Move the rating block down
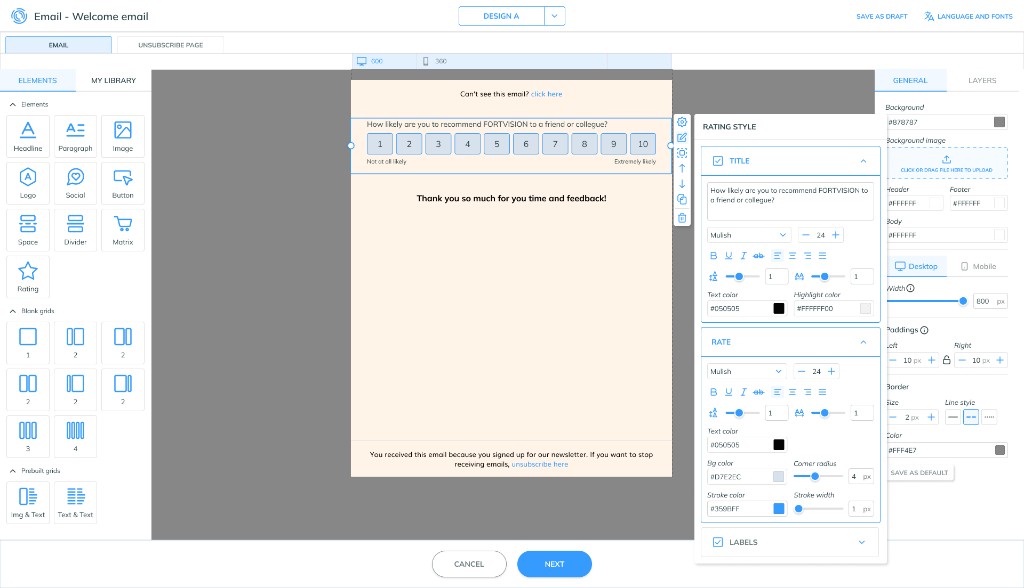Image resolution: width=1024 pixels, height=588 pixels. 682,184
